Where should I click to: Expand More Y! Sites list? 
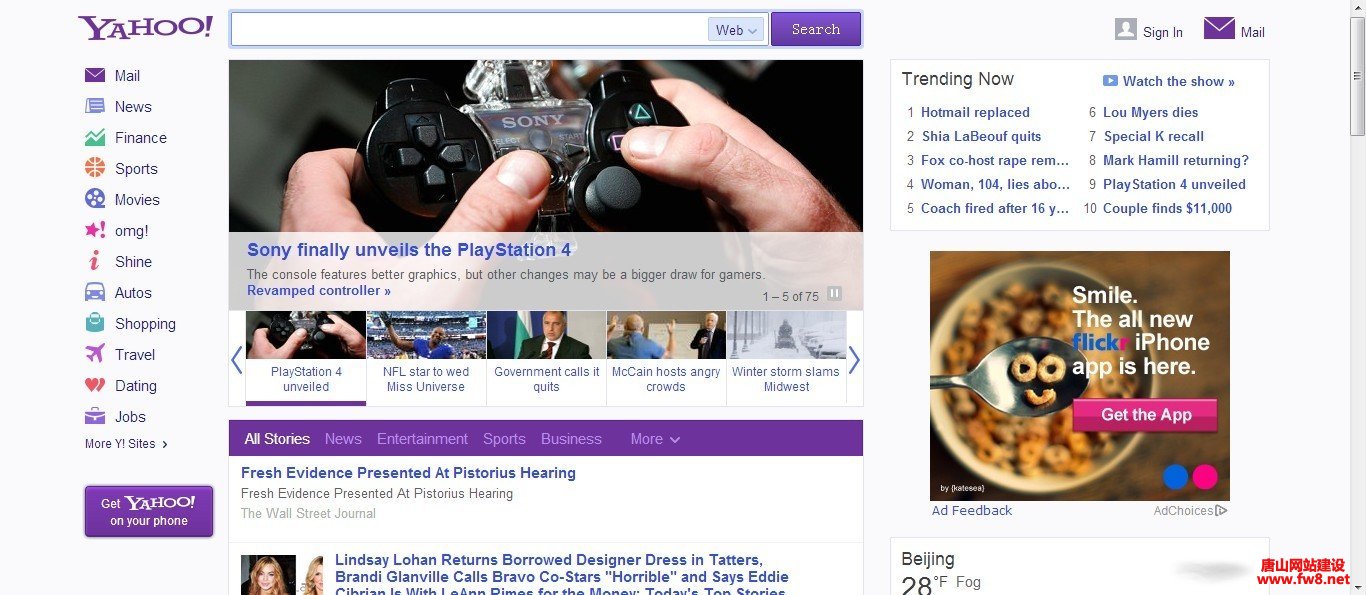[x=127, y=444]
